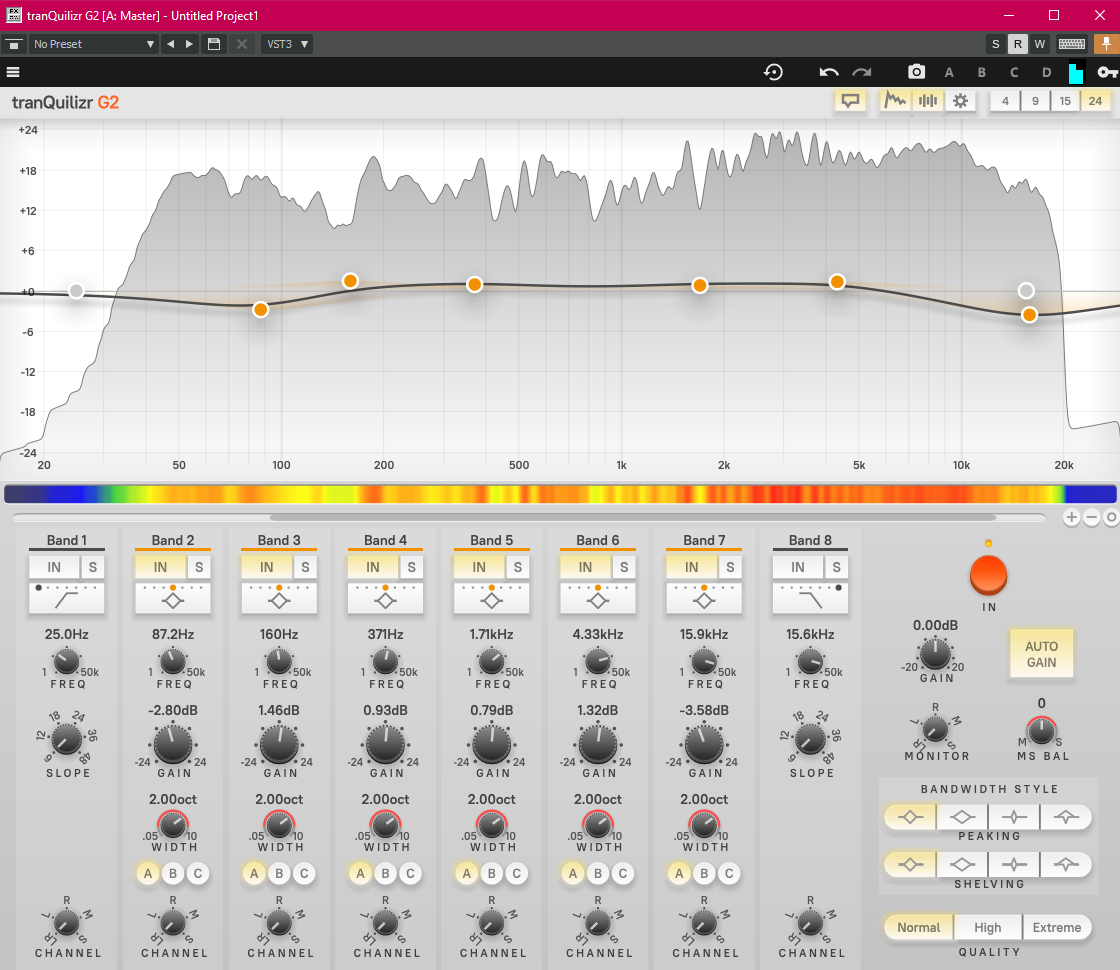Switch to preset slot C
This screenshot has height=970, width=1120.
coord(1014,72)
